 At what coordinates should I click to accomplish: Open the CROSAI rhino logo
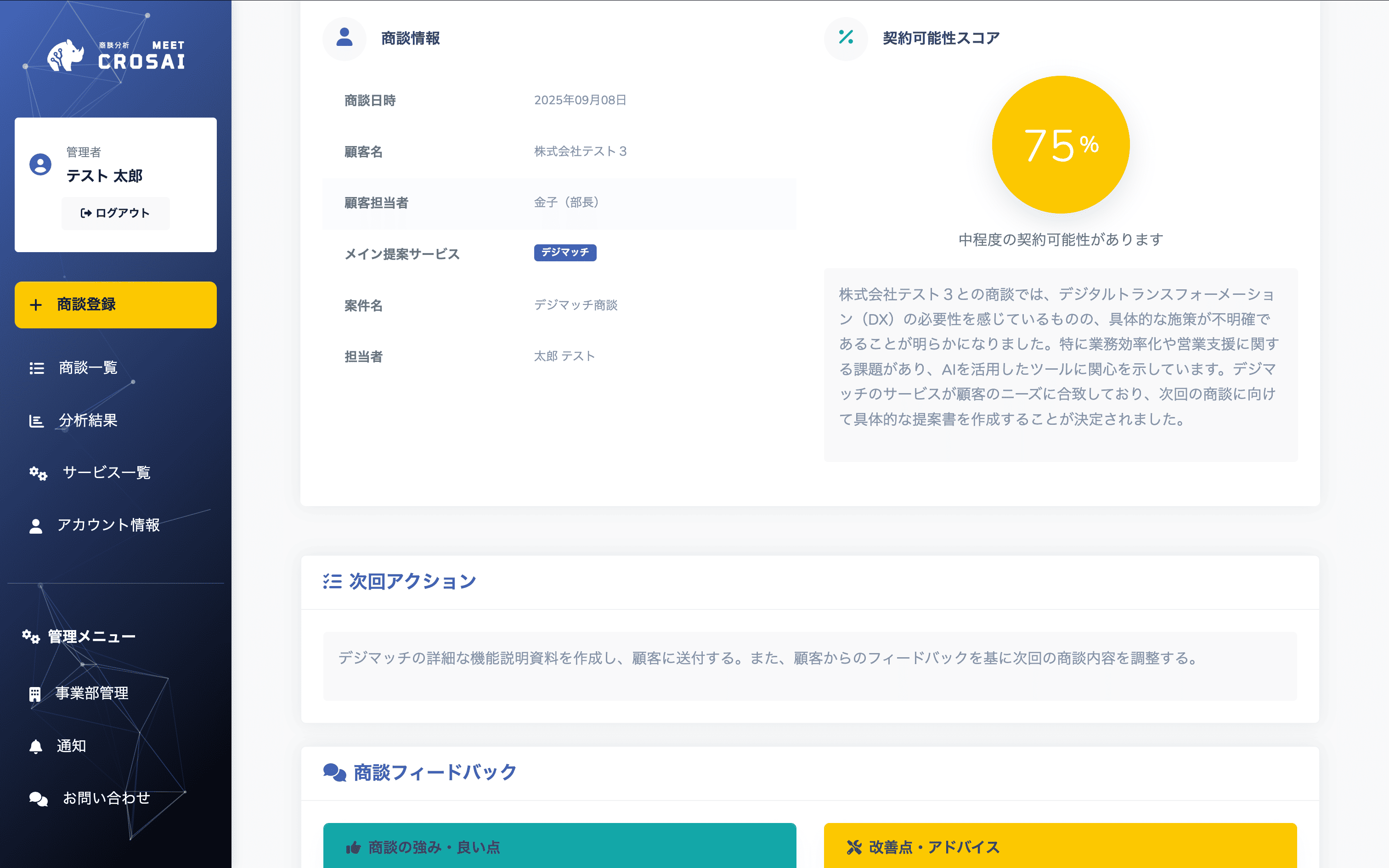67,55
